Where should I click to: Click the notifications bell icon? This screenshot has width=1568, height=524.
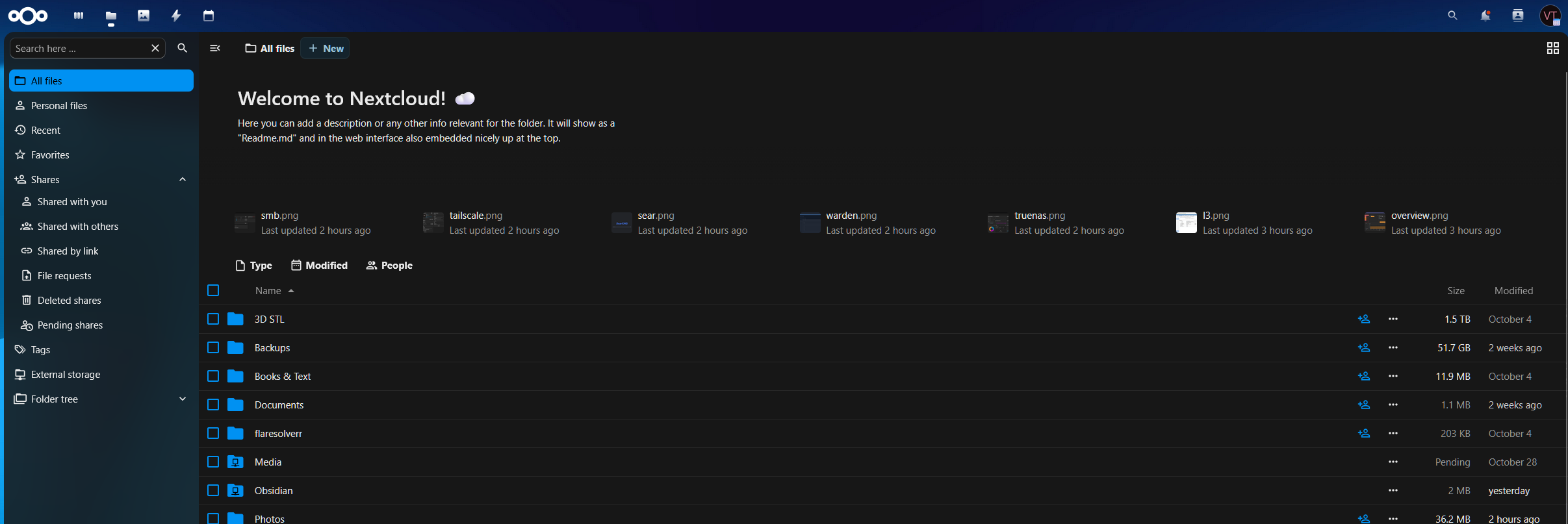pos(1485,16)
